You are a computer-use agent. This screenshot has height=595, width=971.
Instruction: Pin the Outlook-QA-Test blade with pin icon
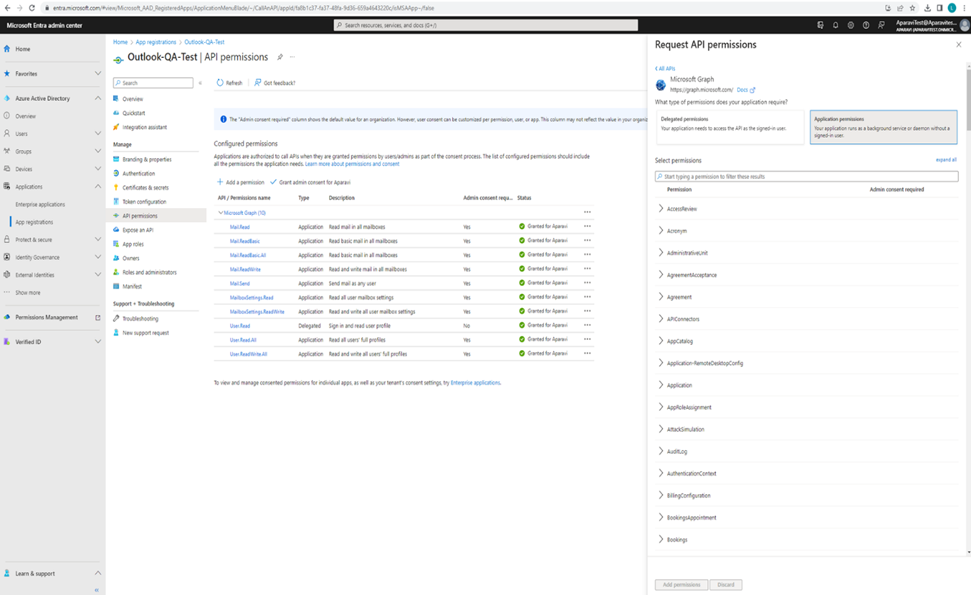pos(280,57)
